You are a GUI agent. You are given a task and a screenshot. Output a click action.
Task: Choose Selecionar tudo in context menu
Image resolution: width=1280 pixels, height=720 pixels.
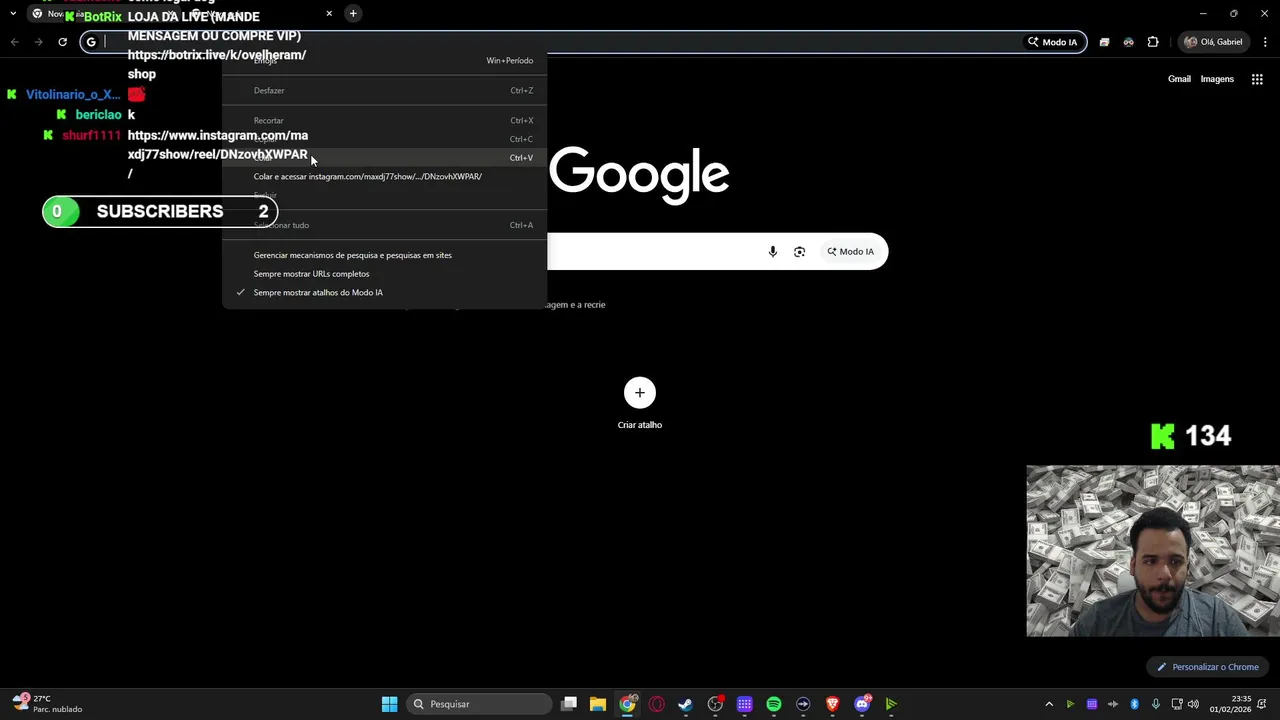click(x=384, y=225)
